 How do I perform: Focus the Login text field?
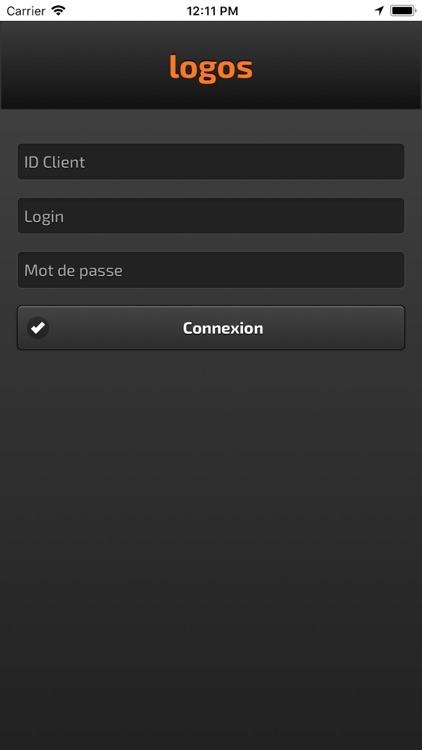click(x=211, y=216)
